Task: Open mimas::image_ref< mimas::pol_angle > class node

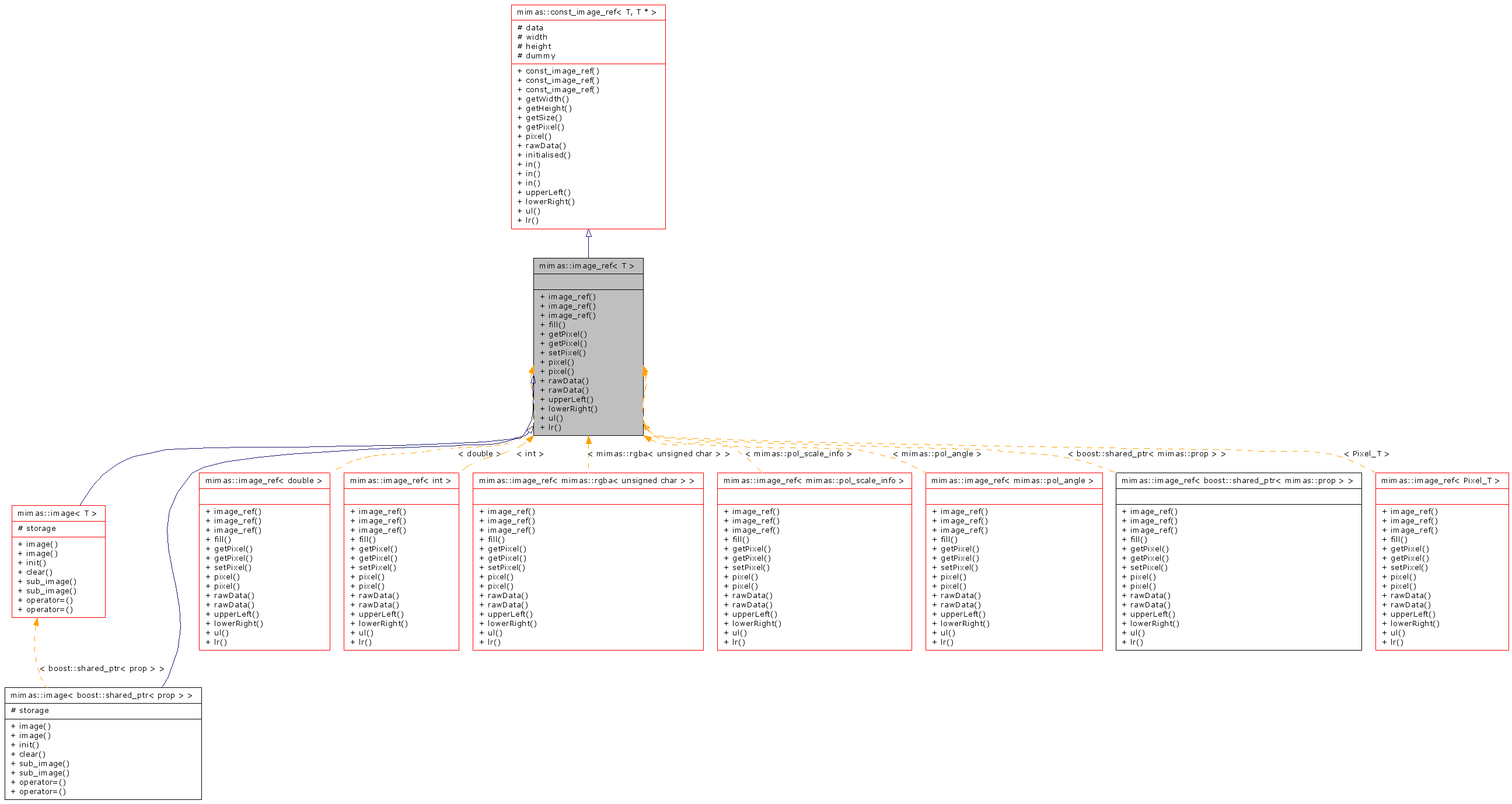Action: pos(1012,481)
